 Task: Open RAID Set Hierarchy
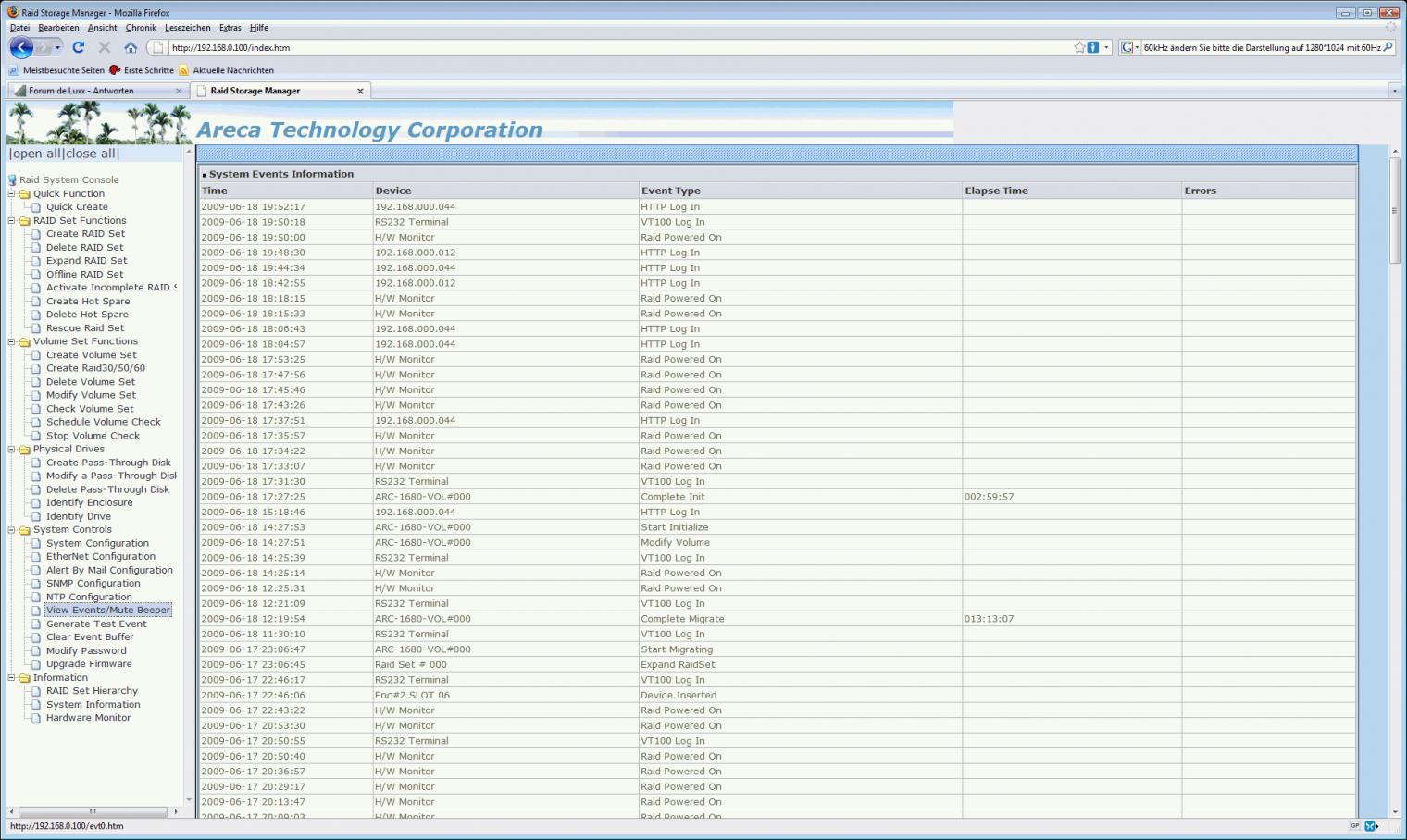(92, 690)
